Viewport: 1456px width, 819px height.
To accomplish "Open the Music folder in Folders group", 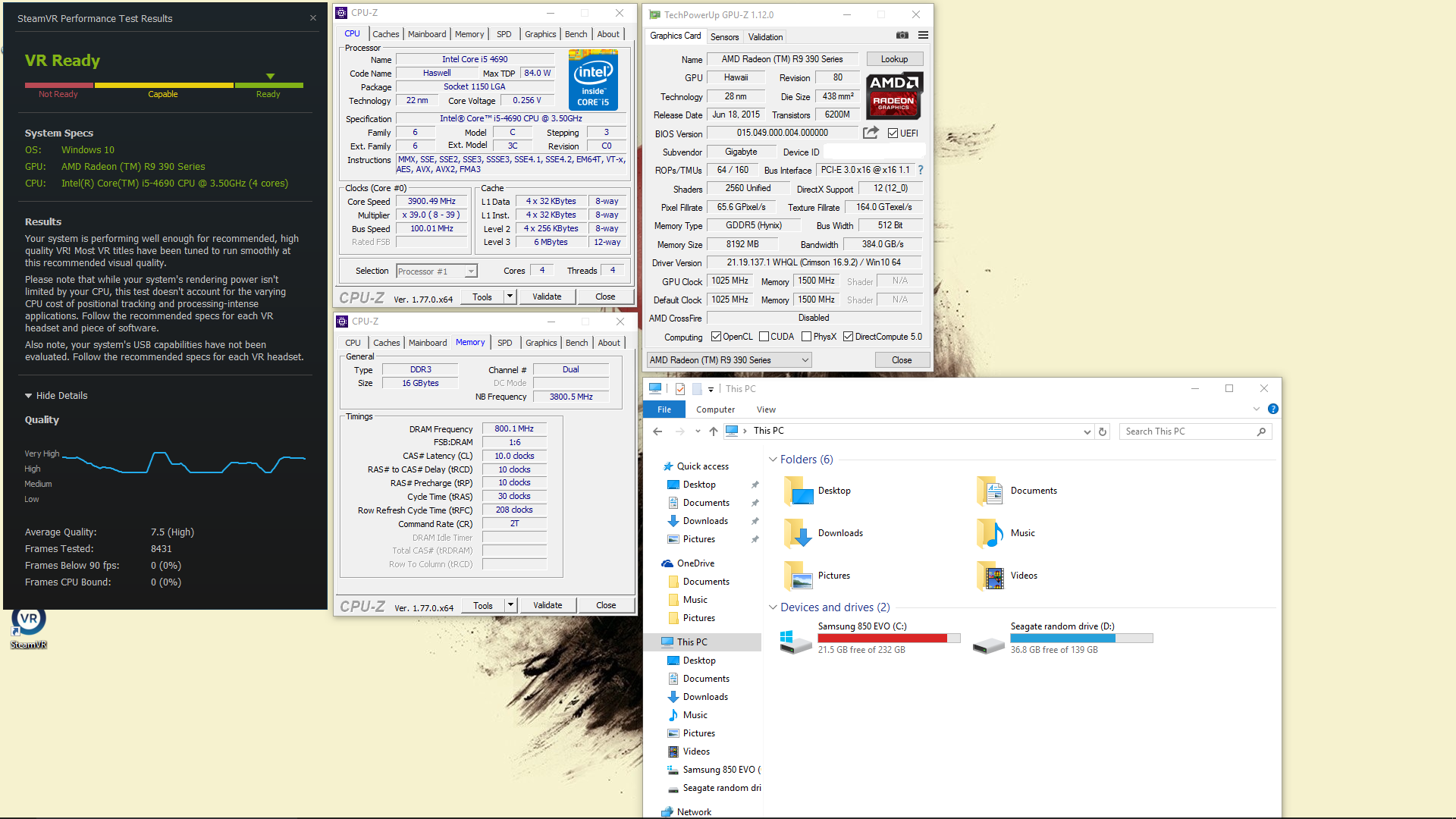I will (1006, 533).
